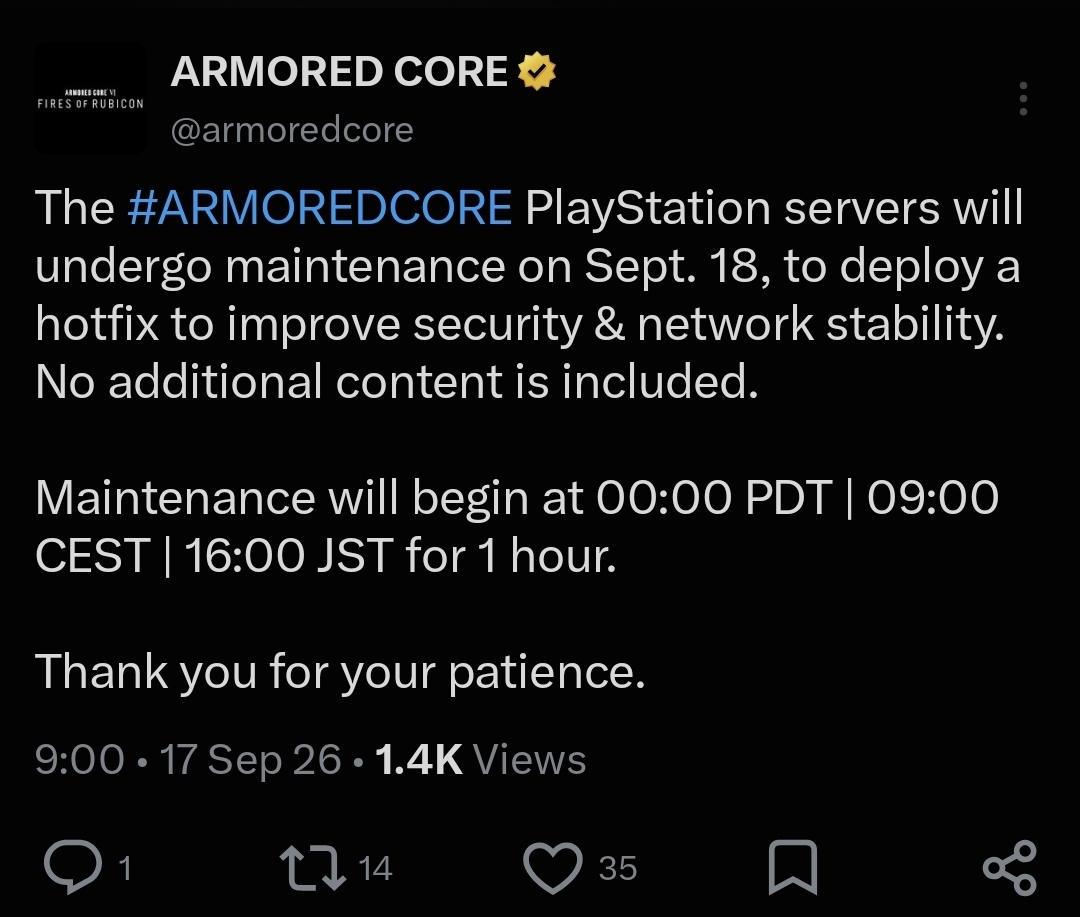Click the like count 35

(618, 868)
